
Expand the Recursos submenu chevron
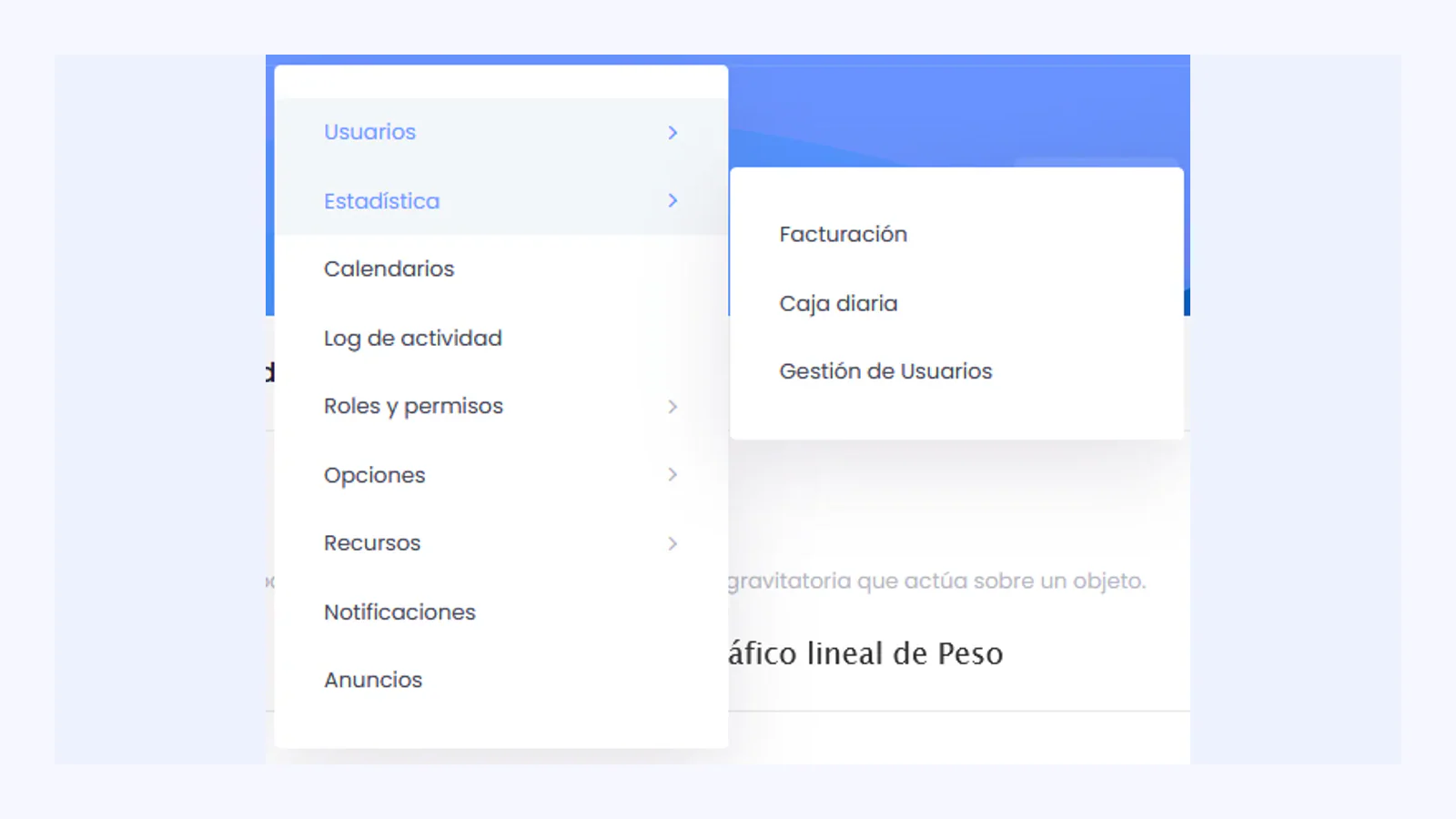click(672, 543)
